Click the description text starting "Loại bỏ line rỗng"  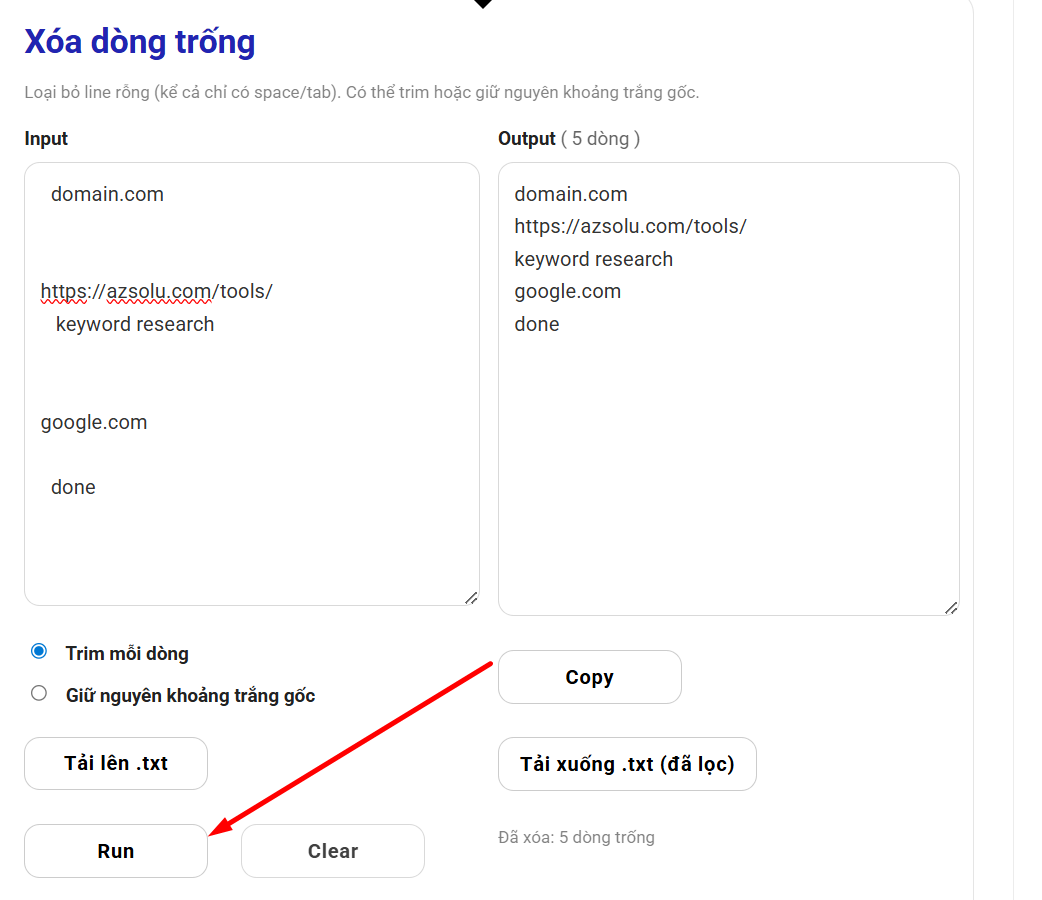coord(362,92)
